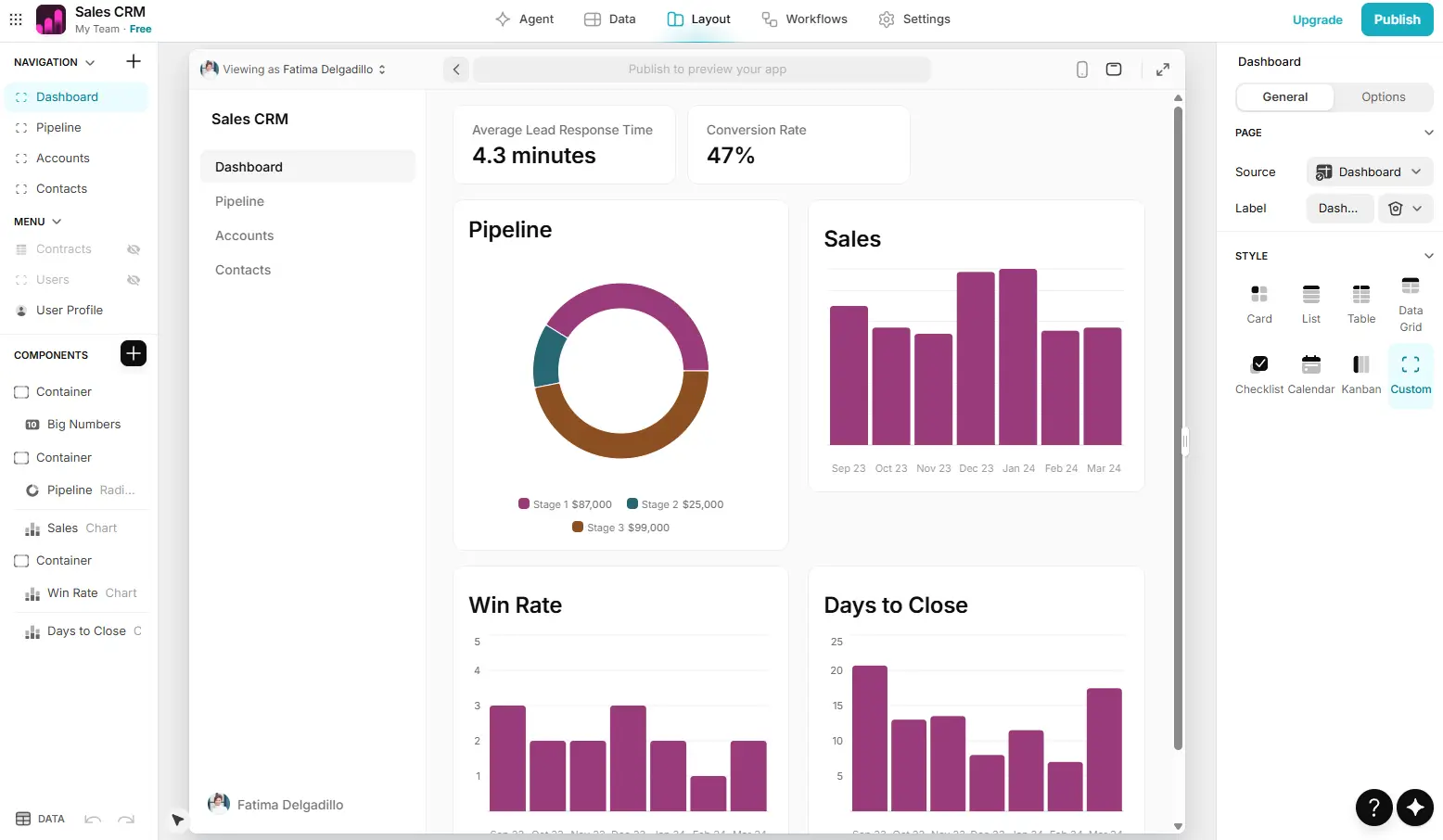This screenshot has height=840, width=1443.
Task: Click the Stage 2 teal legend swatch
Action: tap(632, 503)
